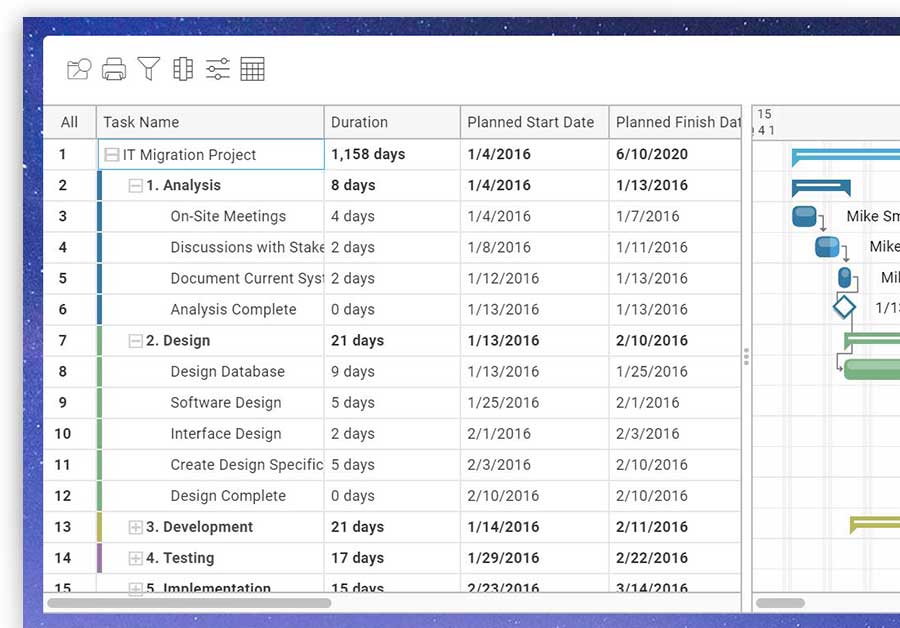Screen dimensions: 900x628
Task: Click the Duration column header
Action: [392, 122]
